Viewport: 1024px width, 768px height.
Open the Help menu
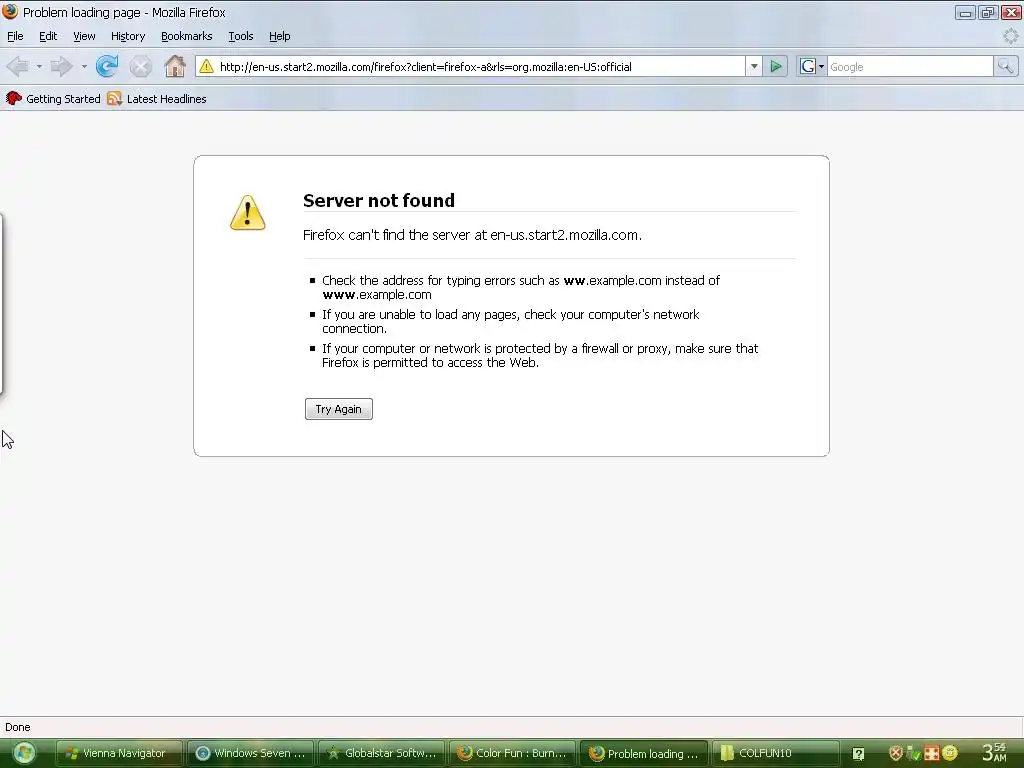point(280,36)
